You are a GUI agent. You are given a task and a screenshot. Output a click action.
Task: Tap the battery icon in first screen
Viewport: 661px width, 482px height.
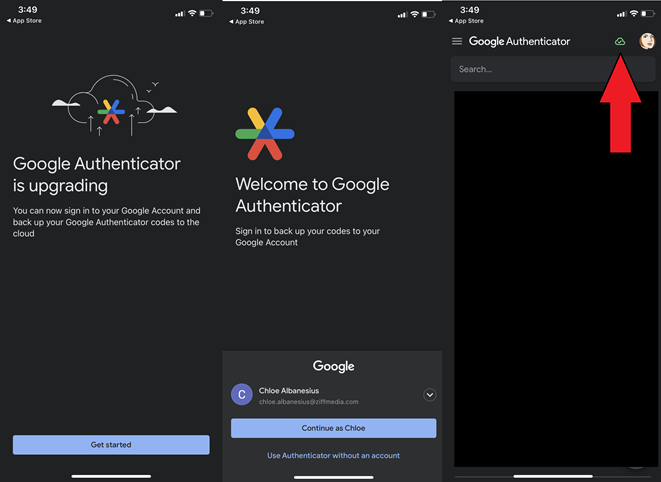(x=206, y=13)
